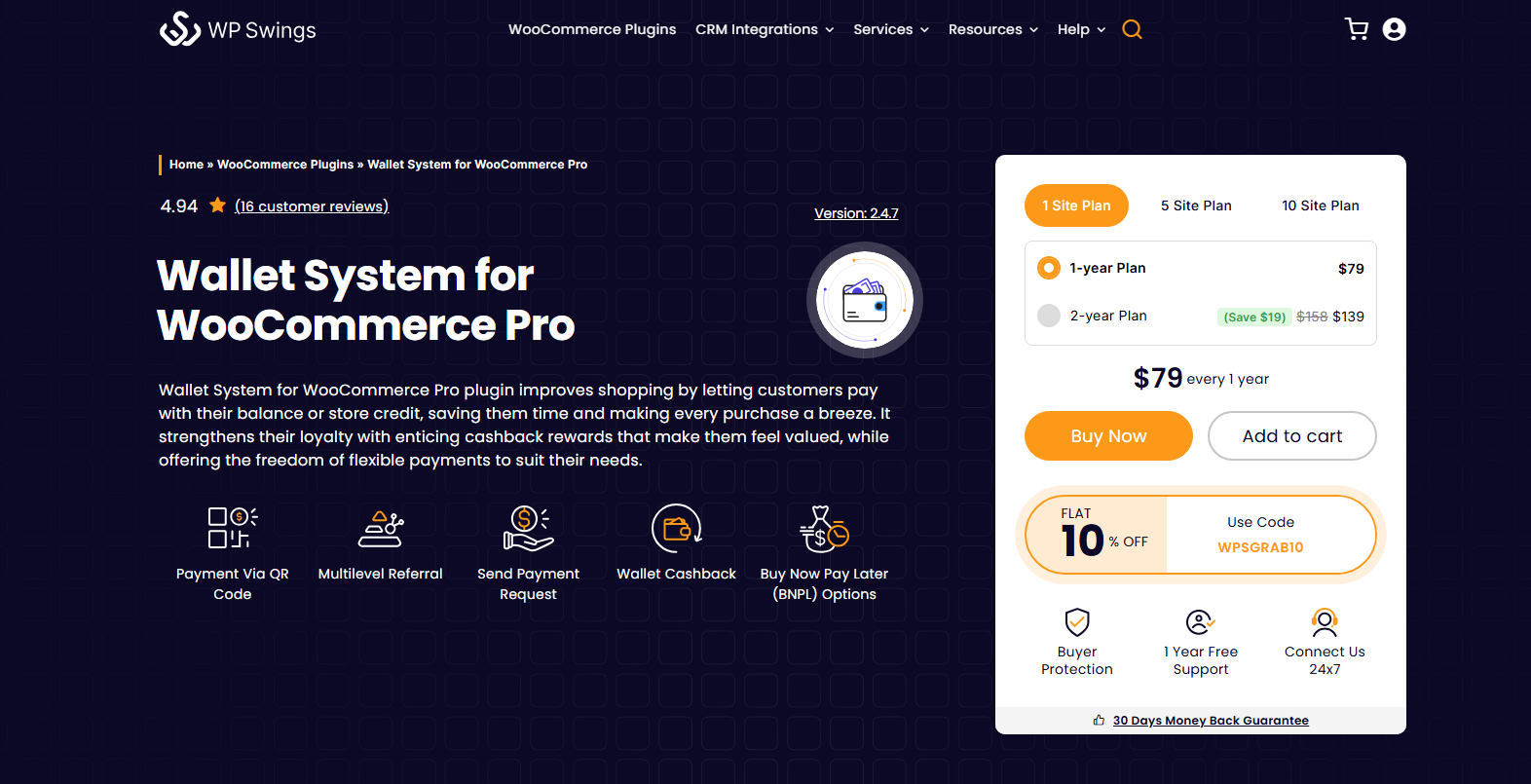The height and width of the screenshot is (784, 1531).
Task: Click the WP Swings logo icon
Action: [x=180, y=29]
